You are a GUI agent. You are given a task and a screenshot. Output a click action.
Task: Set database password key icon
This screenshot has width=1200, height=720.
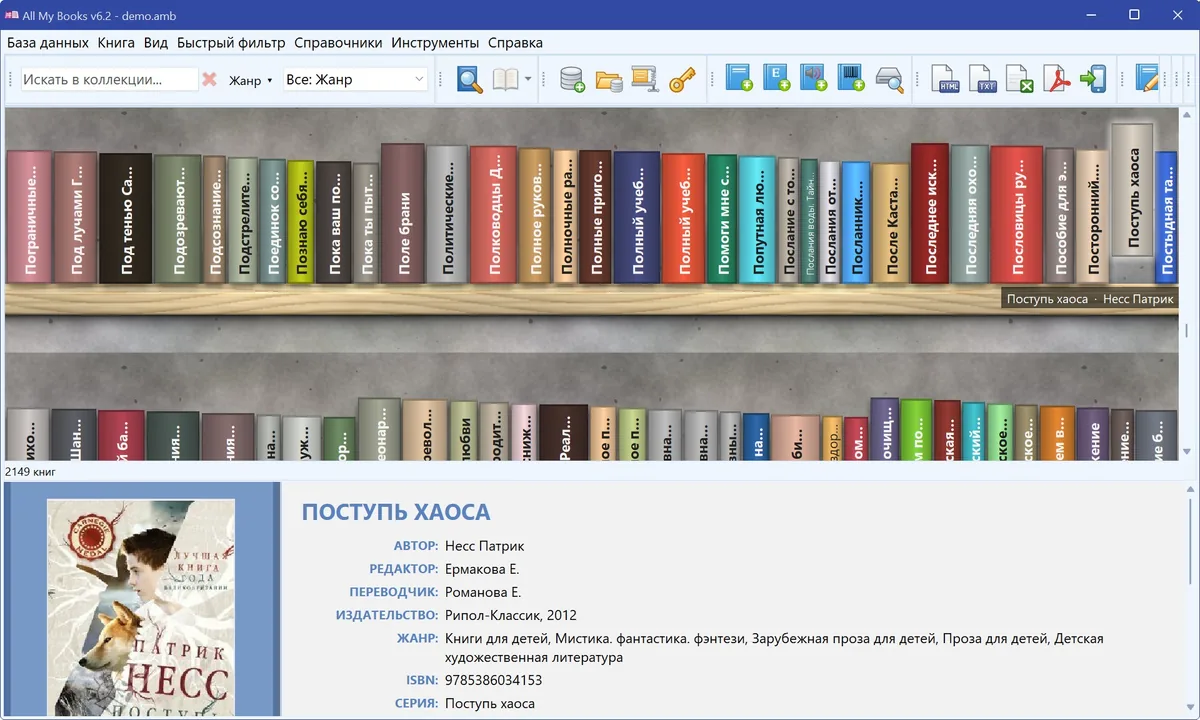[x=682, y=79]
